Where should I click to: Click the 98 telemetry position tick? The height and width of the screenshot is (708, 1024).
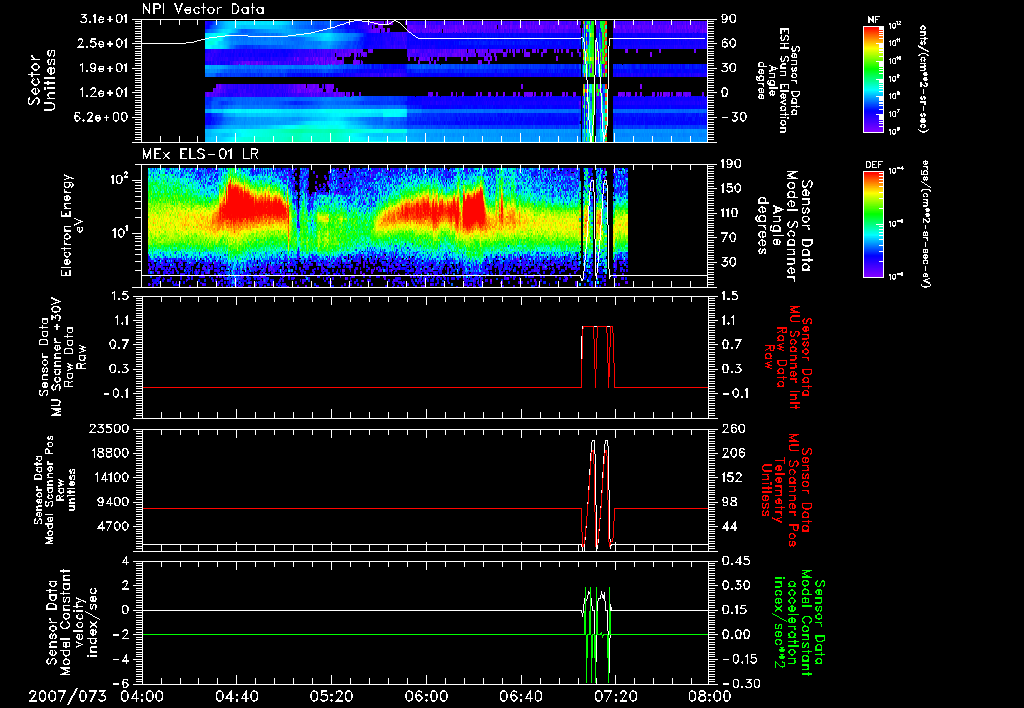point(728,502)
